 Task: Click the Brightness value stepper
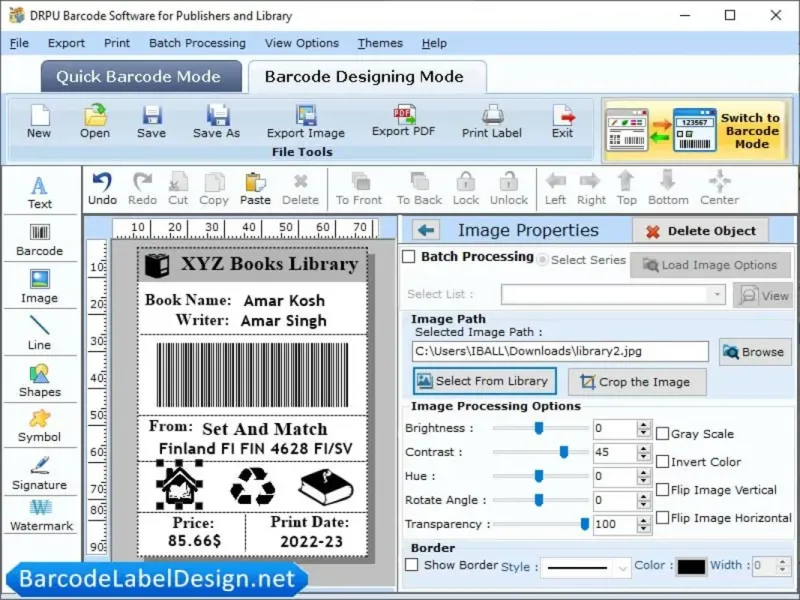click(x=643, y=428)
